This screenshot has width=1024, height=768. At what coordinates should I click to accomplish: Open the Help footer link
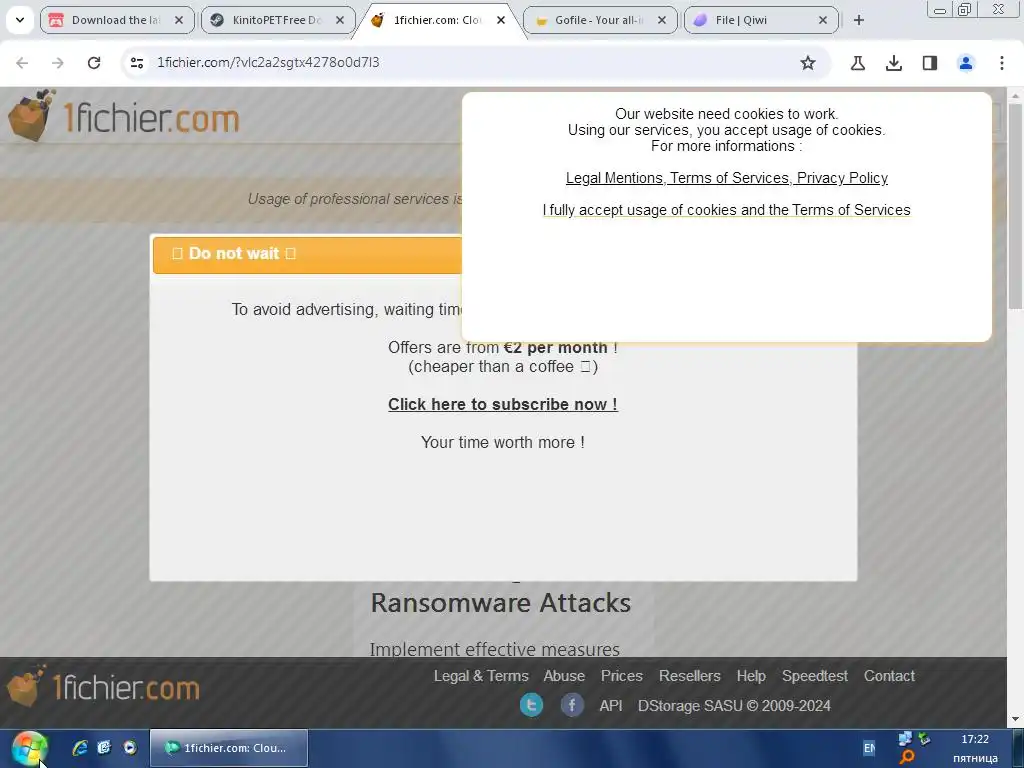tap(751, 676)
